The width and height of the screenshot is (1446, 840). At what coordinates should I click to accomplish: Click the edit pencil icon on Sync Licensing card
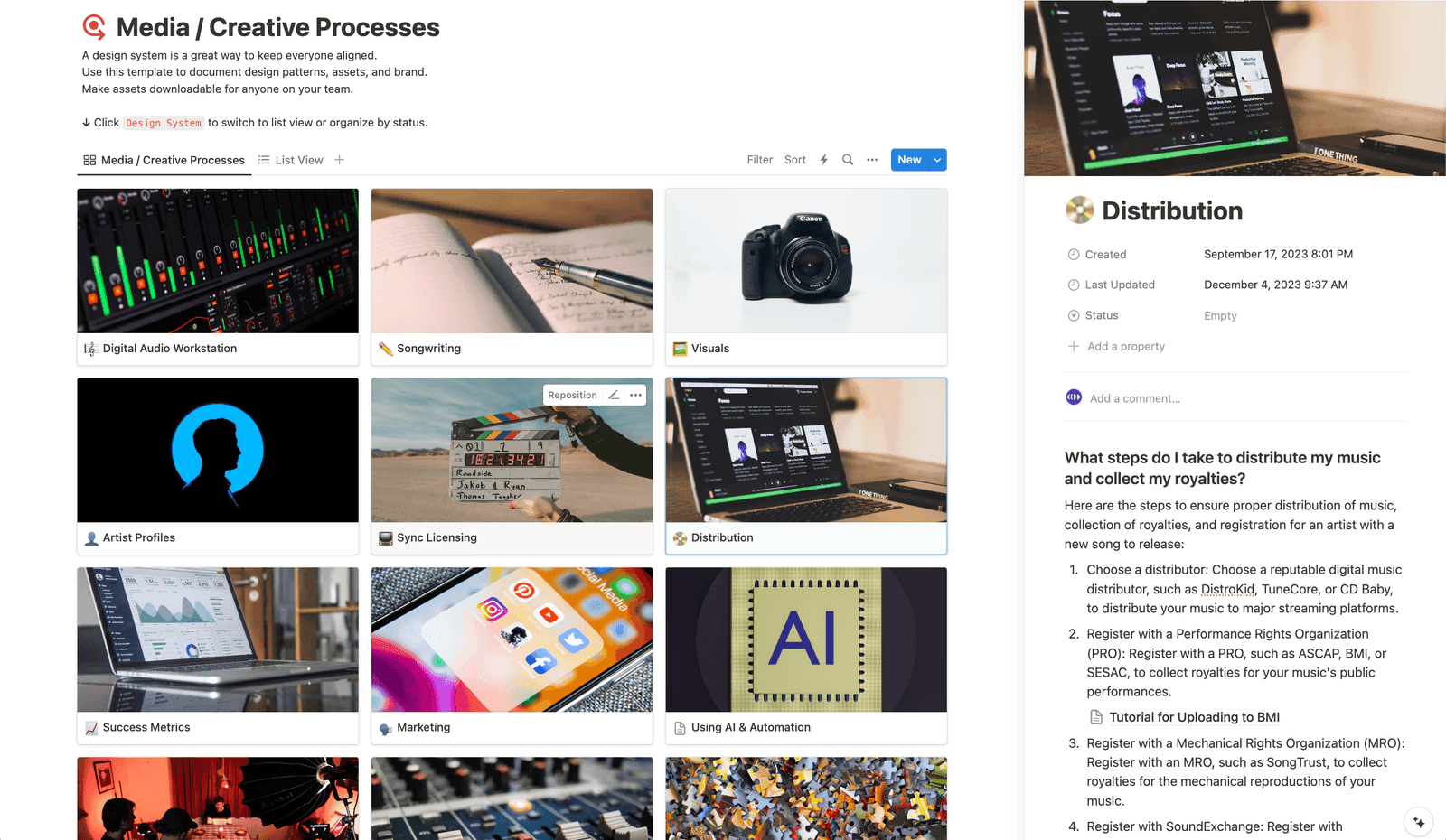coord(614,395)
